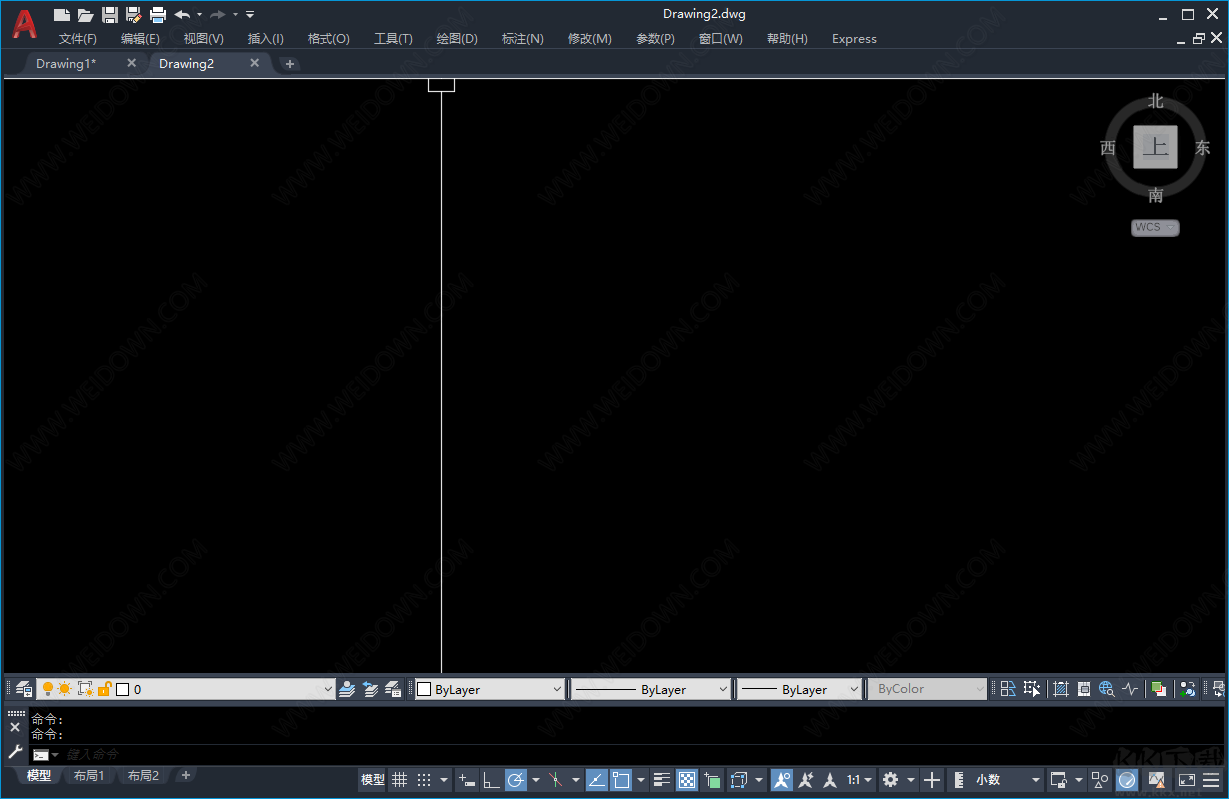The width and height of the screenshot is (1229, 799).
Task: Freeze the layer using the sun icon
Action: click(x=65, y=688)
